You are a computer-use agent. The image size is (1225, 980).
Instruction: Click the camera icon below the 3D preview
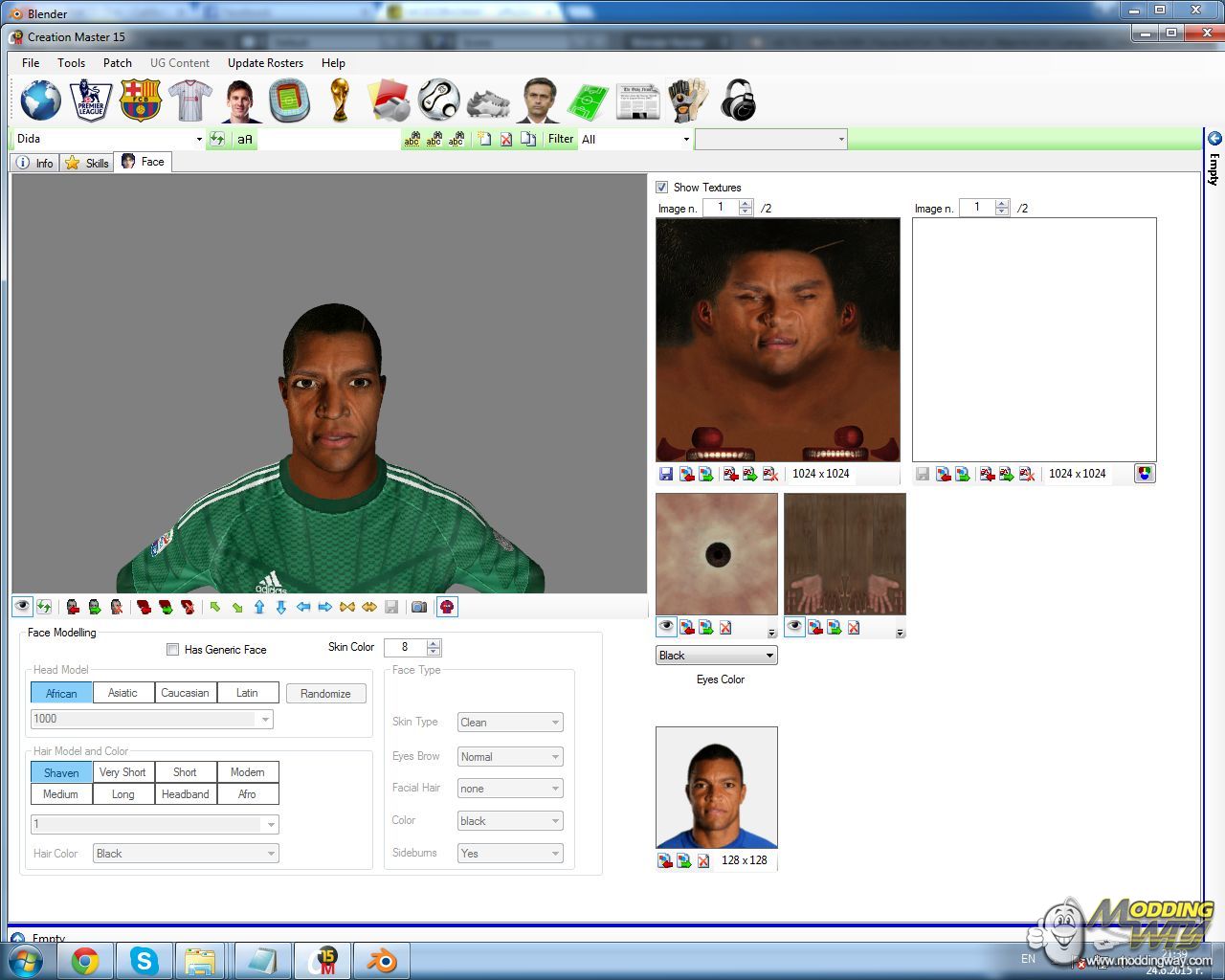click(418, 607)
